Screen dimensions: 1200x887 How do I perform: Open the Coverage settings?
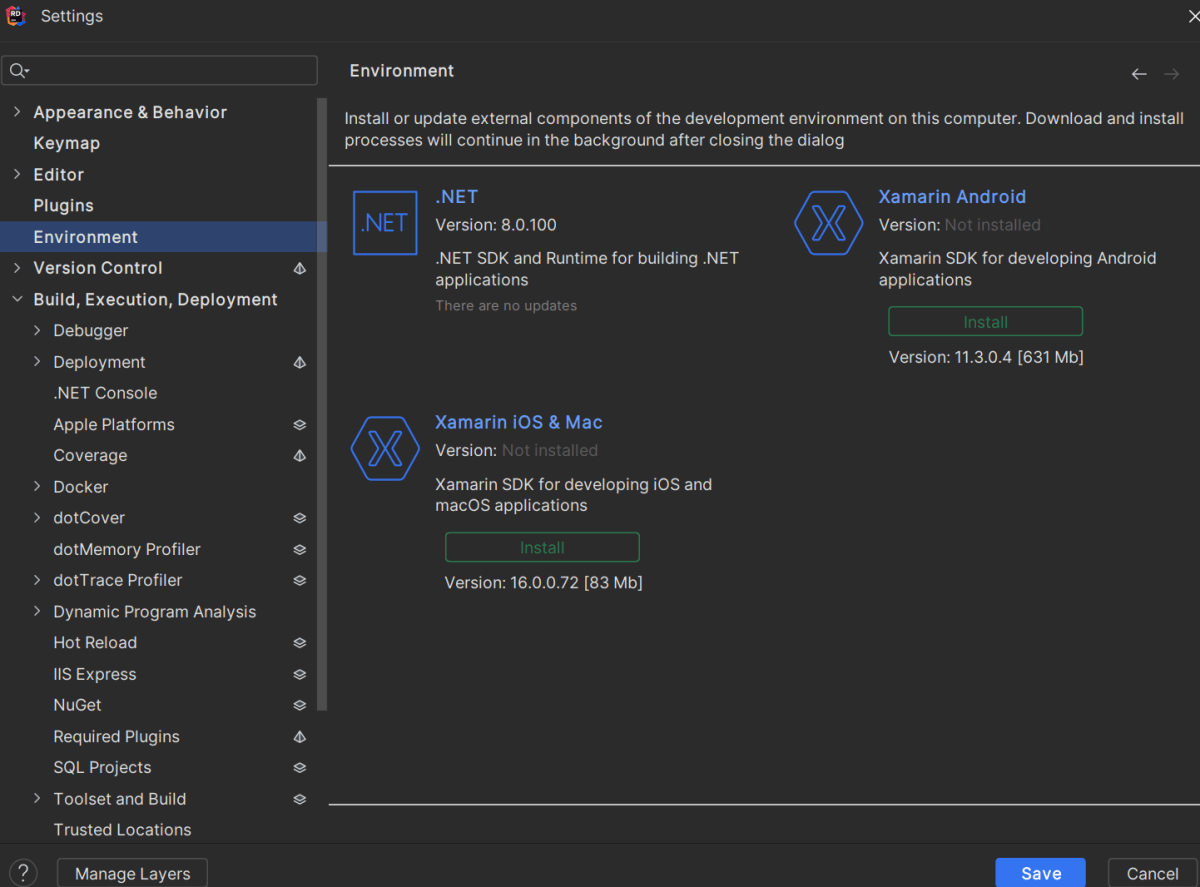[x=90, y=455]
